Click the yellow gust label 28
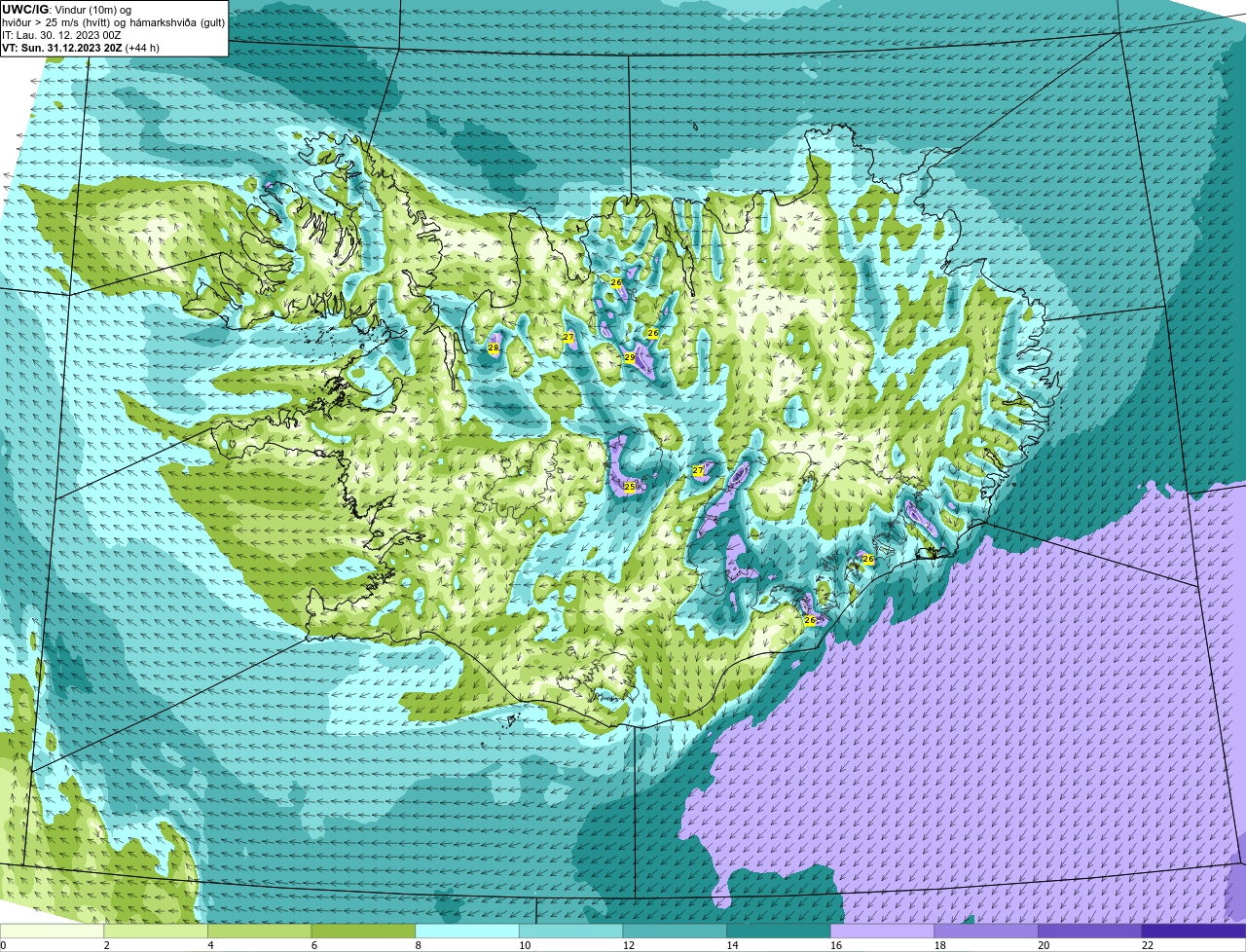1246x952 pixels. 494,348
